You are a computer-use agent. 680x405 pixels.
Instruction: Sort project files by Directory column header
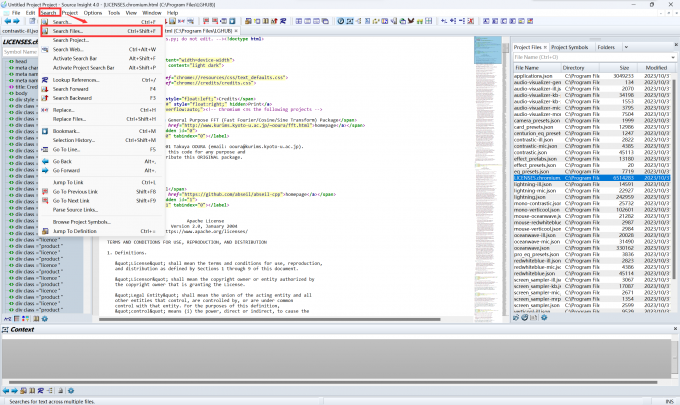point(580,68)
